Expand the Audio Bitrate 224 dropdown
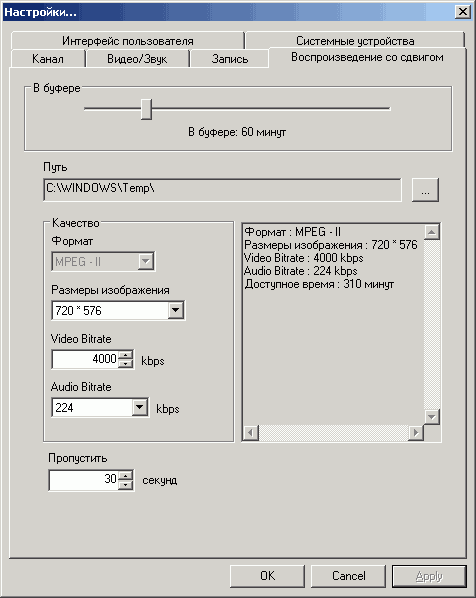The height and width of the screenshot is (598, 476). 100,408
